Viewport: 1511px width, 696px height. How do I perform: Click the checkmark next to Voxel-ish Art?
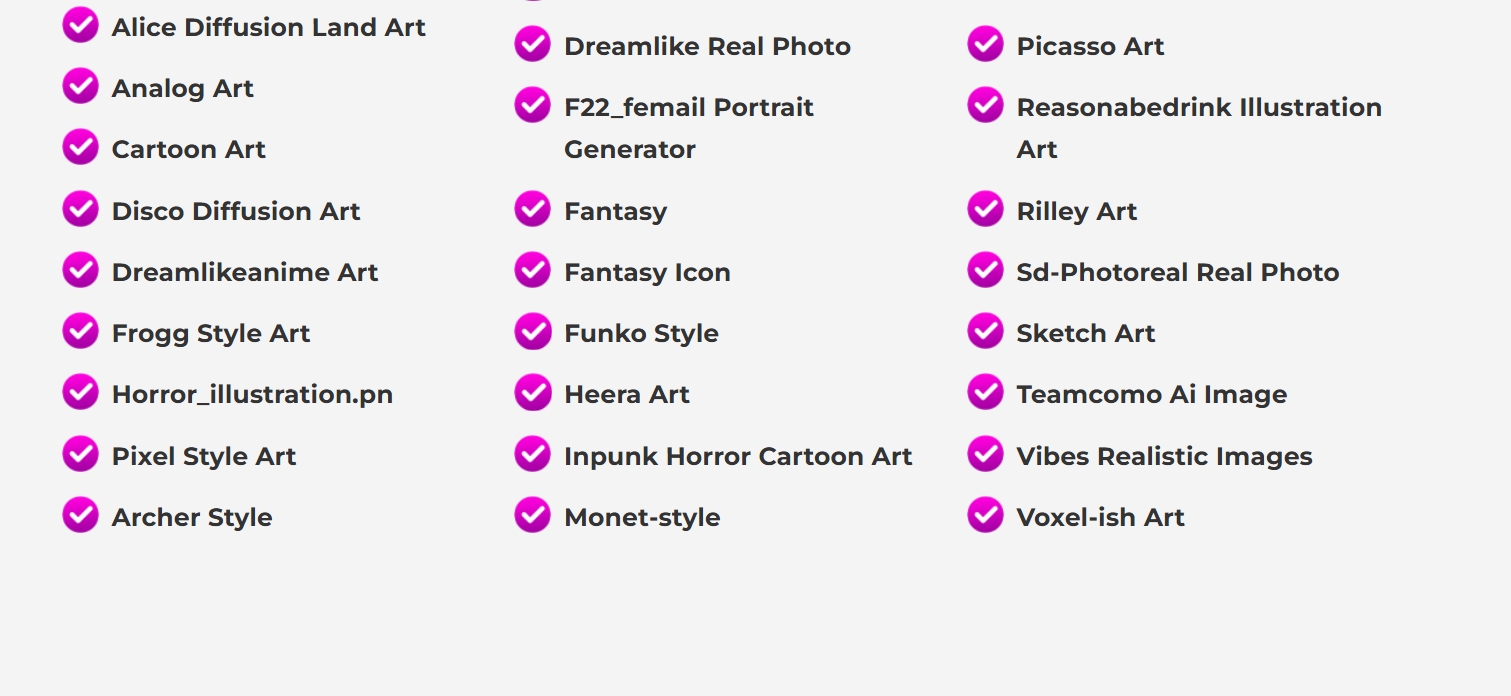pos(985,515)
